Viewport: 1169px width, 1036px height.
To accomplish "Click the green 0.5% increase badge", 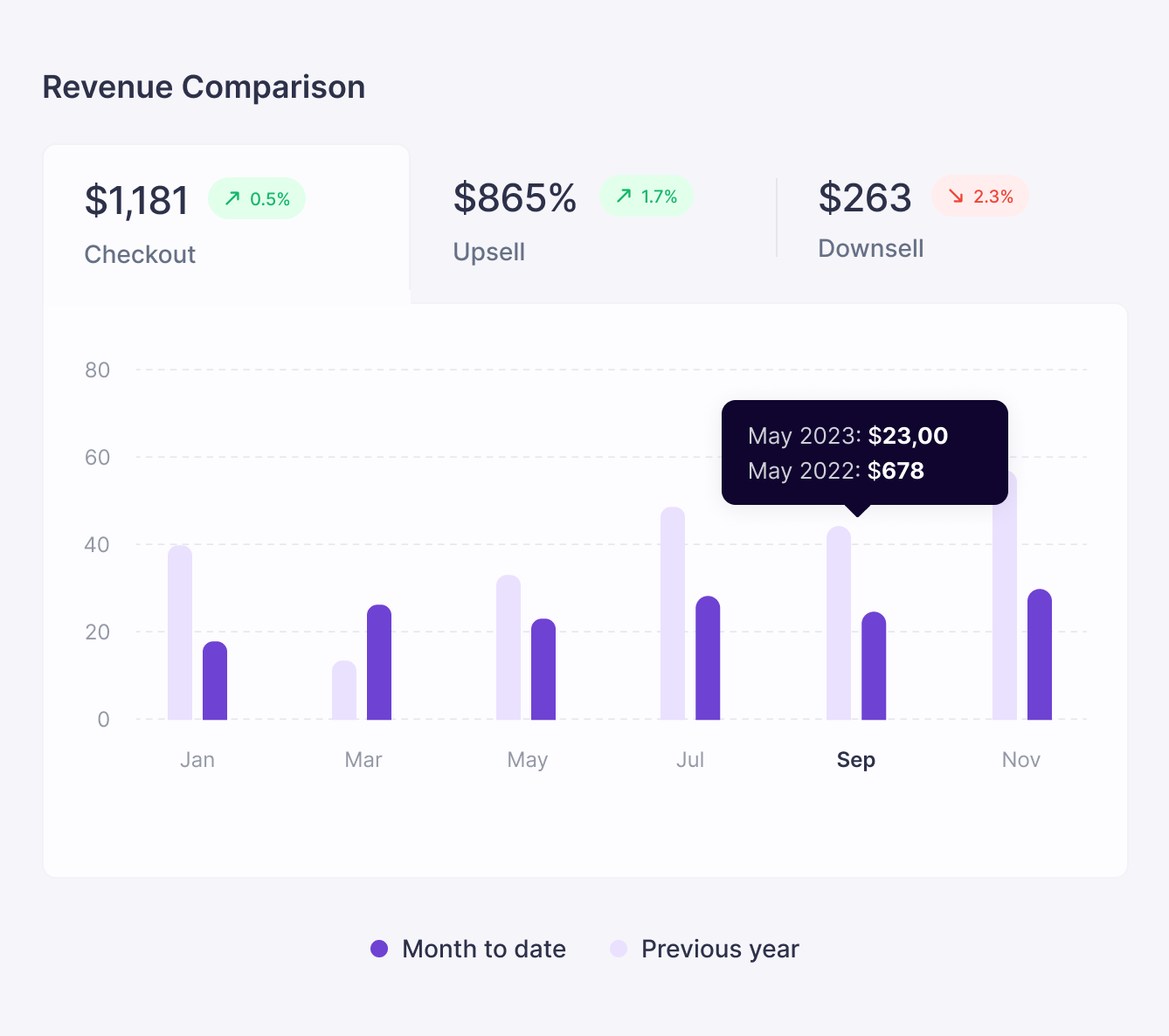I will [257, 199].
